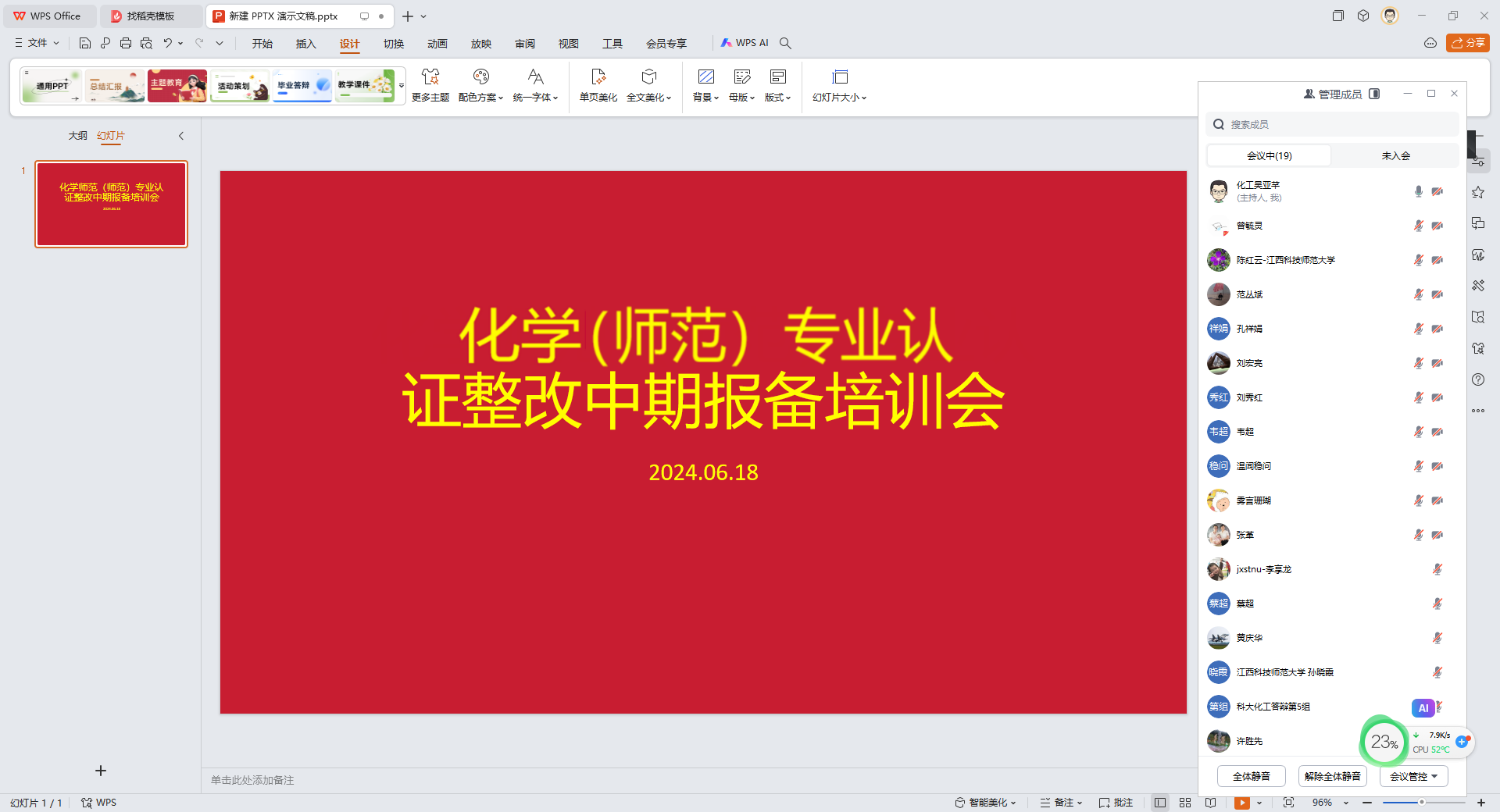Click the save icon in quick toolbar
This screenshot has width=1500, height=812.
click(x=85, y=43)
